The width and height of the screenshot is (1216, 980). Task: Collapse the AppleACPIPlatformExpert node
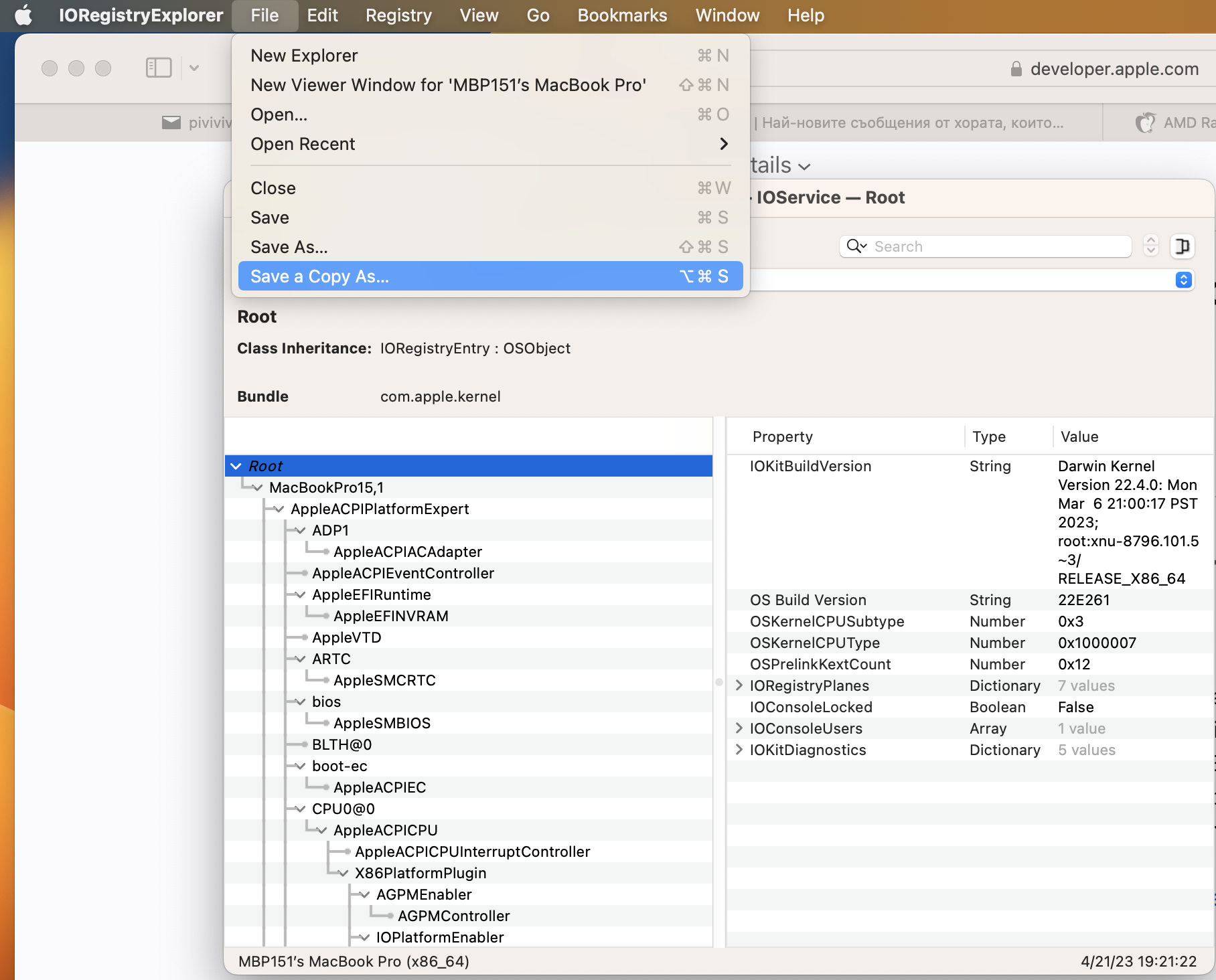tap(279, 509)
